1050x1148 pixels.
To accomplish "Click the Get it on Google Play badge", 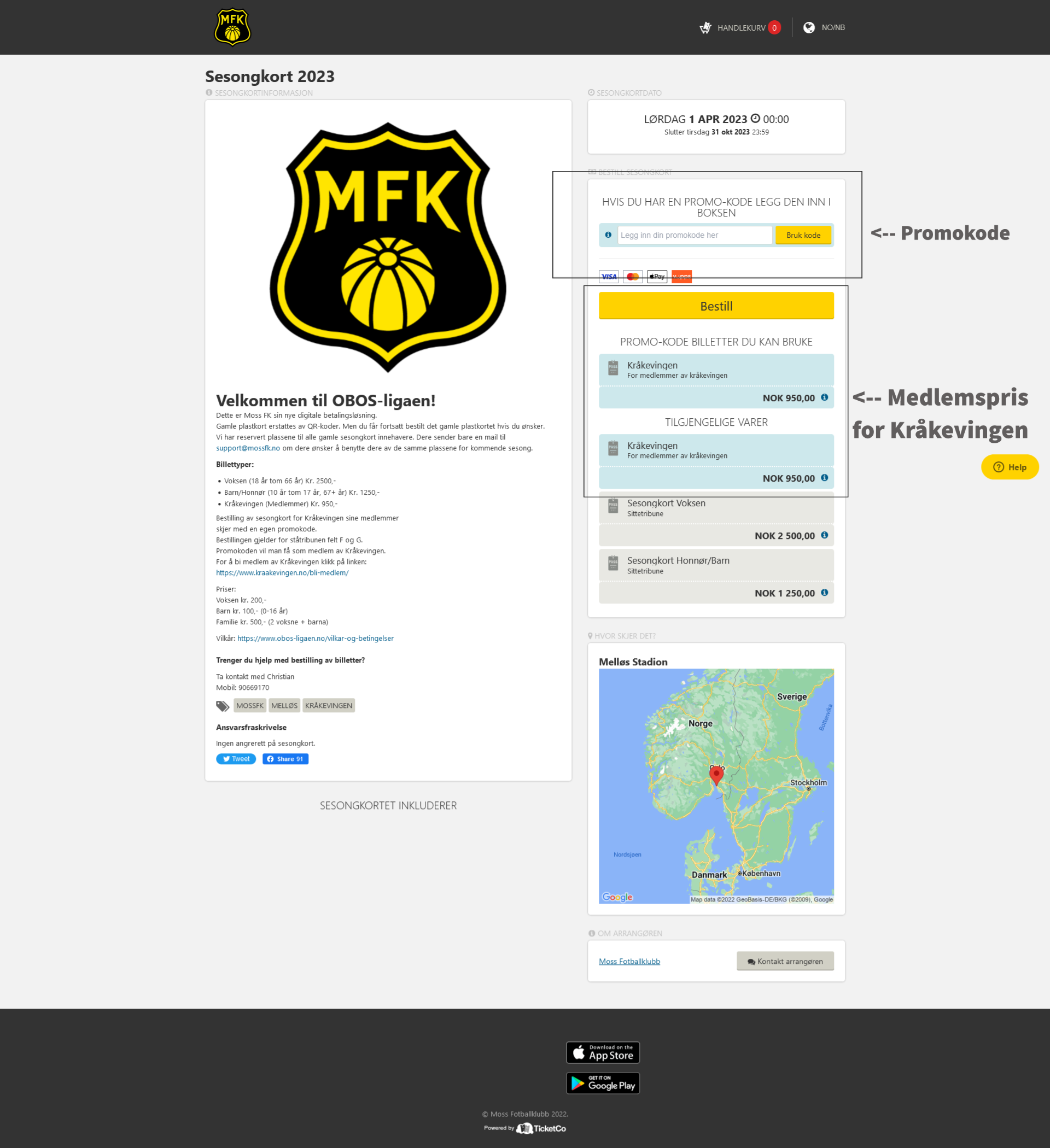I will coord(602,1083).
